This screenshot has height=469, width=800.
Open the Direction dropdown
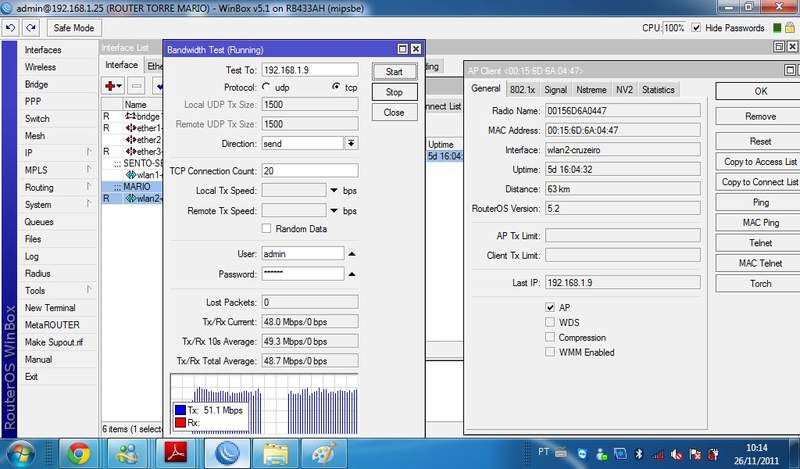pos(351,144)
